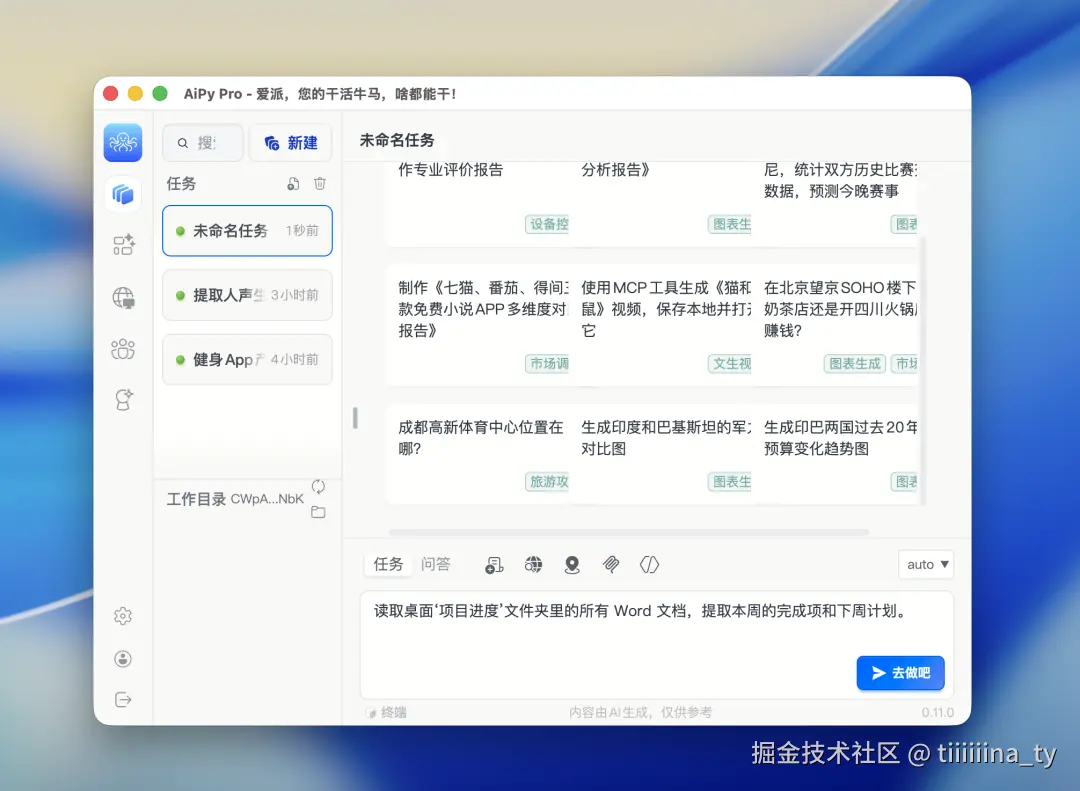Click the 去做吧 submit button
The image size is (1080, 791).
point(899,673)
